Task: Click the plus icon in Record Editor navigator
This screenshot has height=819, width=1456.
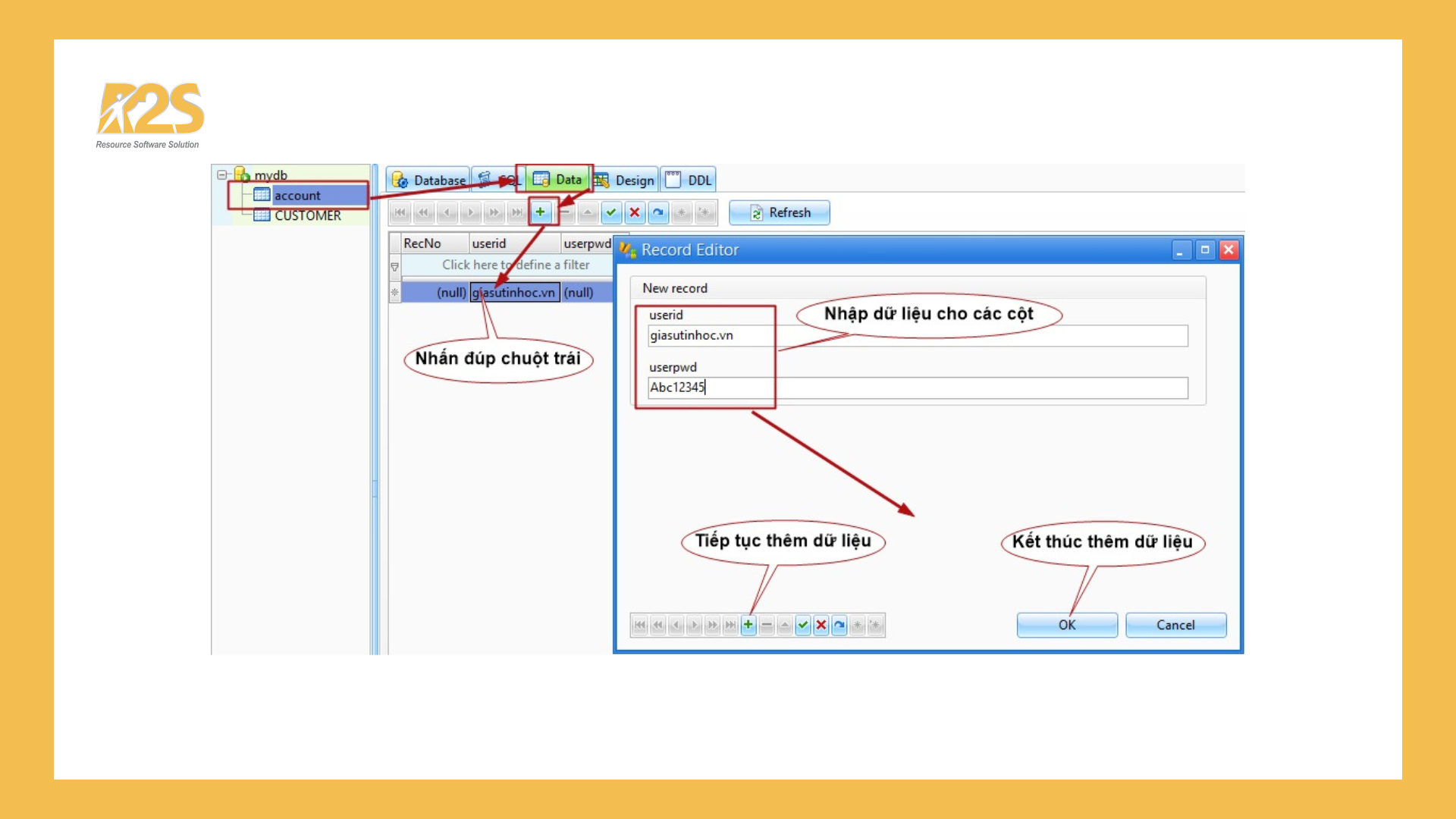Action: point(748,625)
